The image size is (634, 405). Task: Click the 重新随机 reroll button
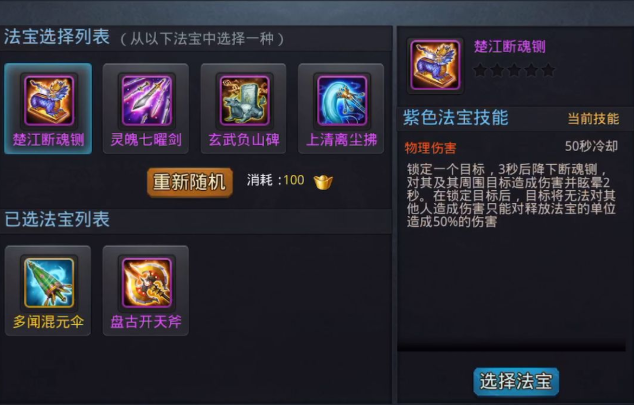point(190,182)
